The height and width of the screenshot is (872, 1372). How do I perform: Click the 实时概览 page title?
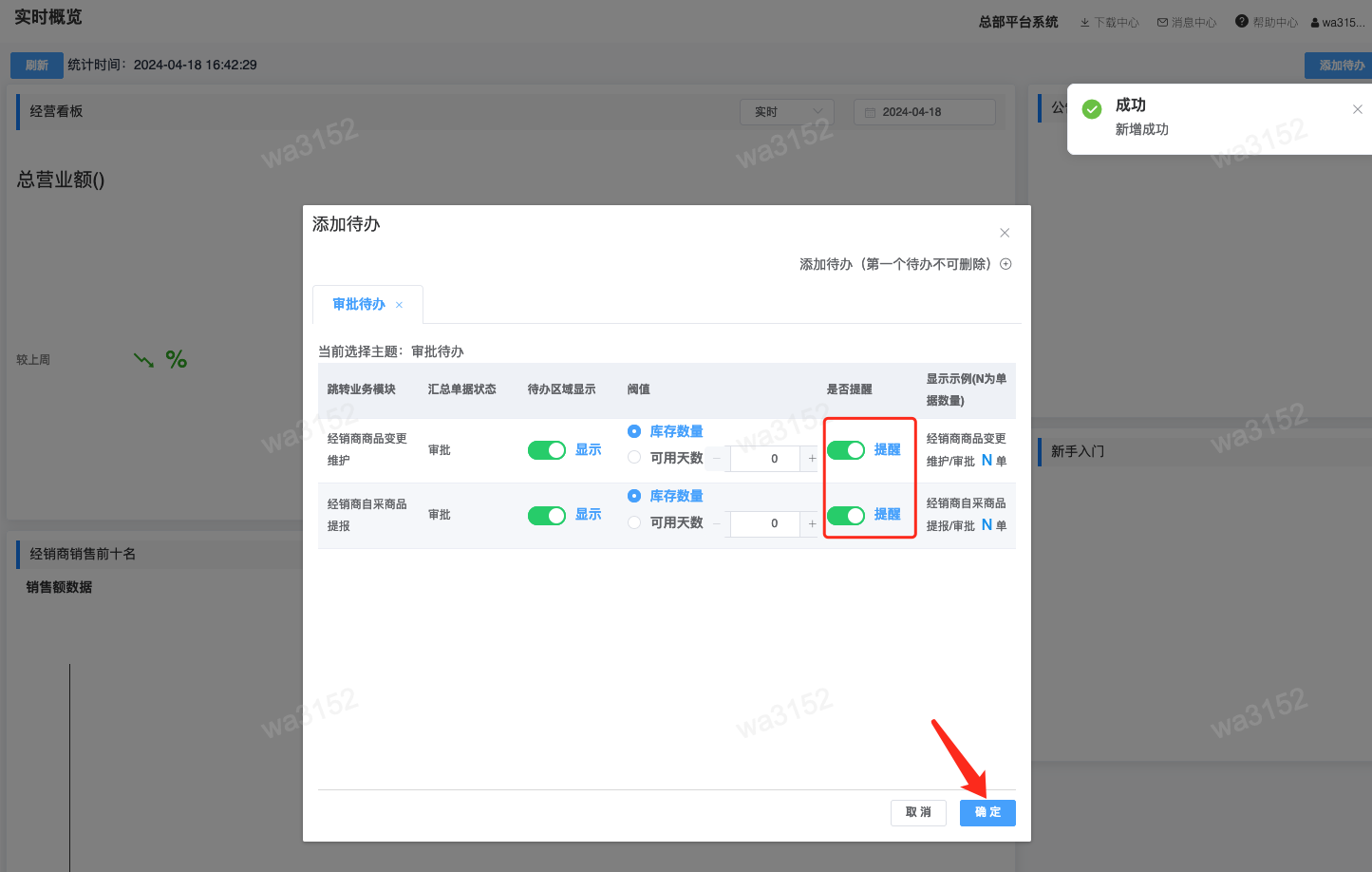[48, 17]
